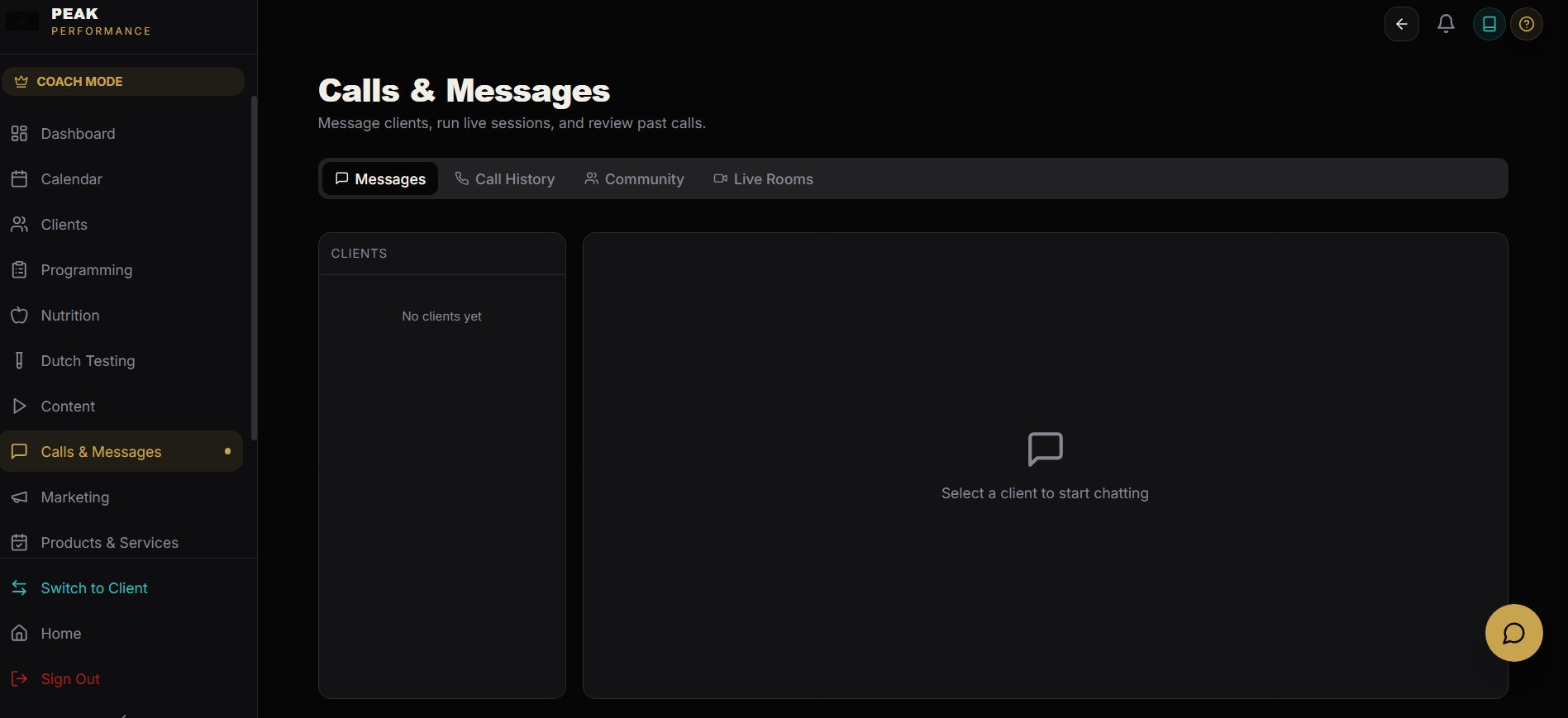The image size is (1568, 718).
Task: Click the Sign Out label
Action: [70, 679]
